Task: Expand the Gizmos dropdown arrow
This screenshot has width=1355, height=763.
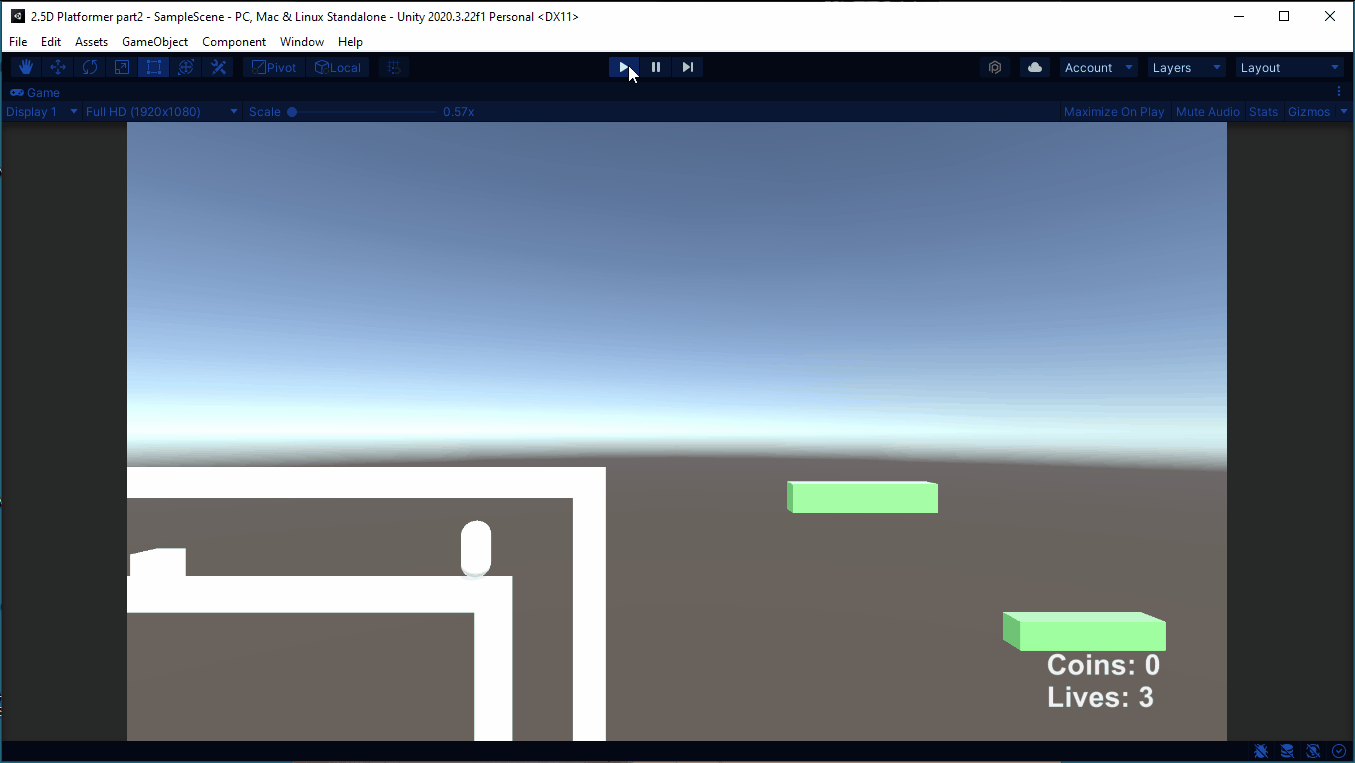Action: click(x=1344, y=111)
